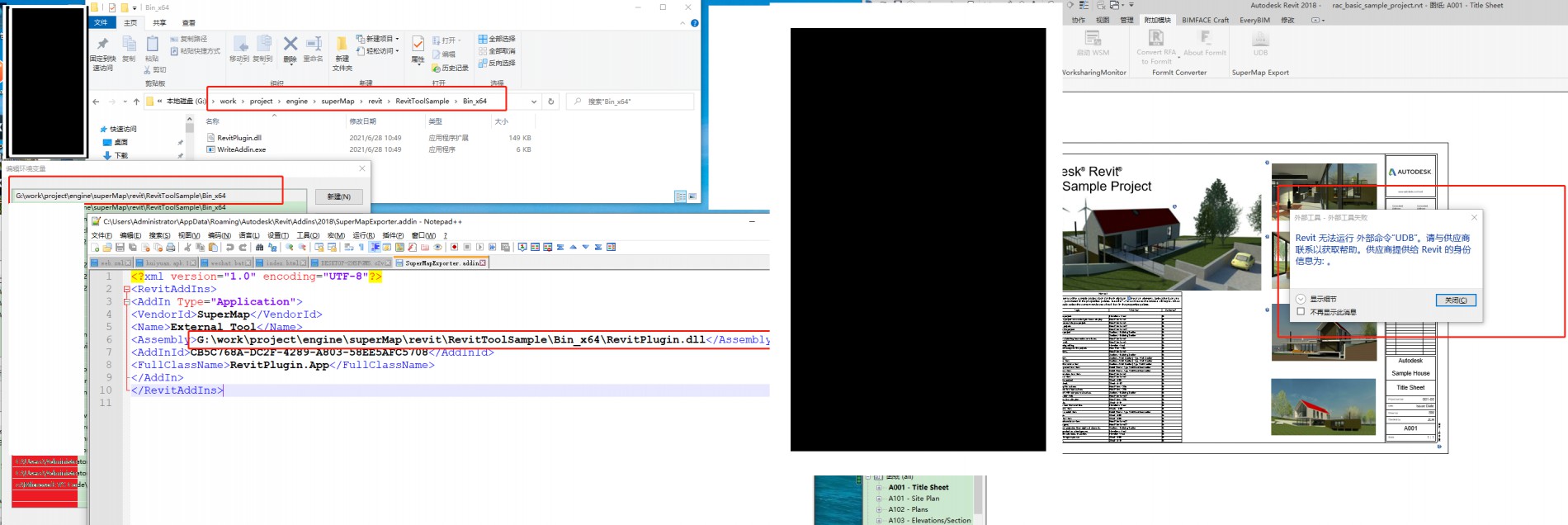This screenshot has width=1568, height=525.
Task: Click the New Folder (新建文件夹) icon in Explorer
Action: [342, 53]
